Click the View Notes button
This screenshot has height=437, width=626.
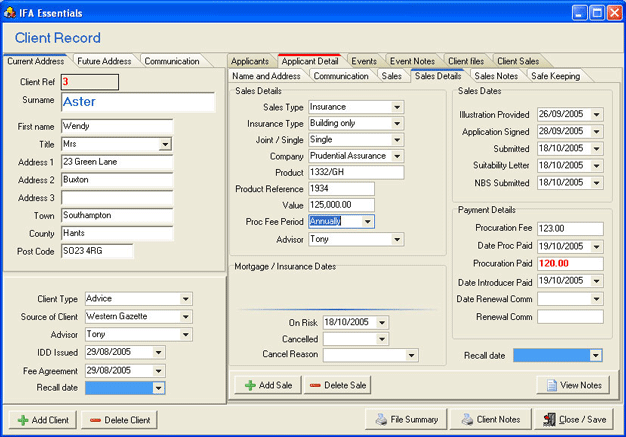point(573,385)
